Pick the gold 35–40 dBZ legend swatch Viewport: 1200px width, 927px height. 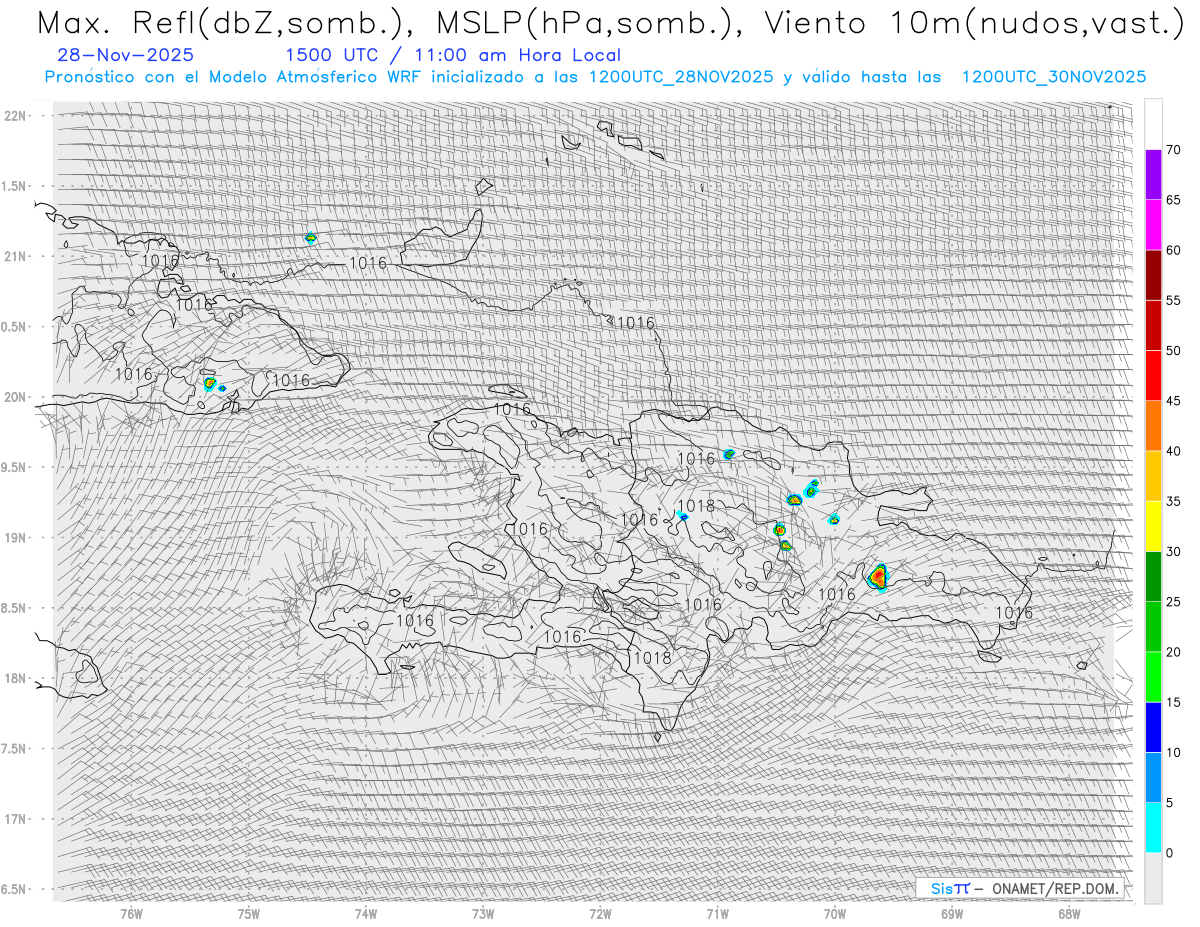point(1153,476)
